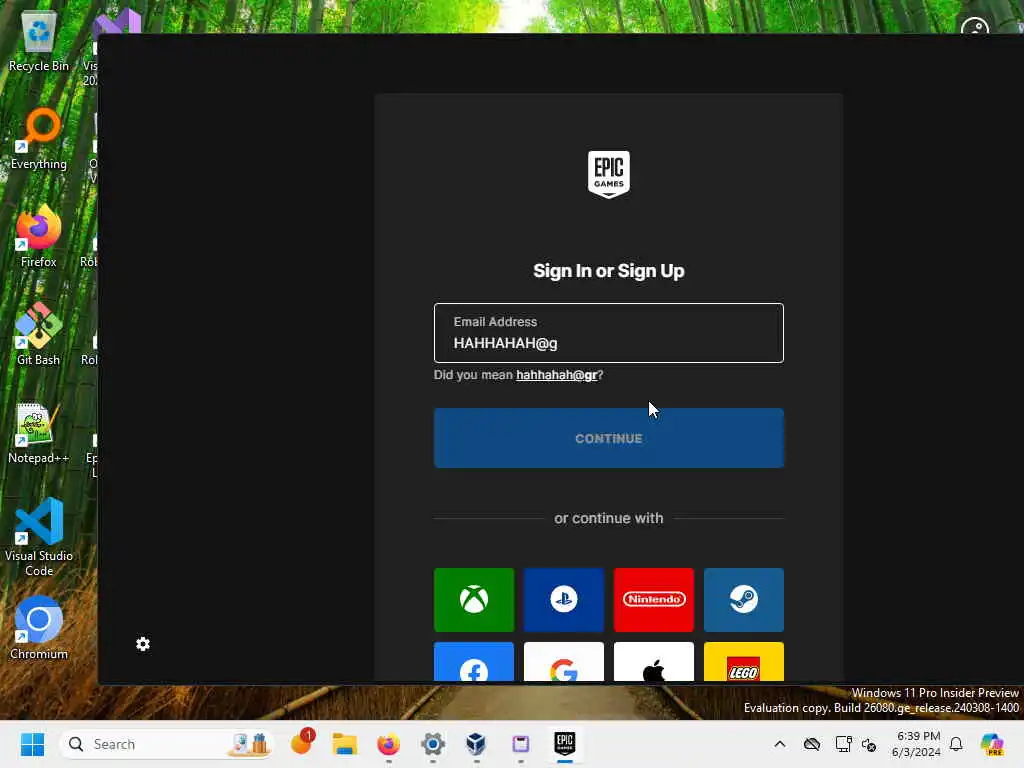Viewport: 1024px width, 768px height.
Task: Select Notepad++ desktop shortcut
Action: pos(39,433)
